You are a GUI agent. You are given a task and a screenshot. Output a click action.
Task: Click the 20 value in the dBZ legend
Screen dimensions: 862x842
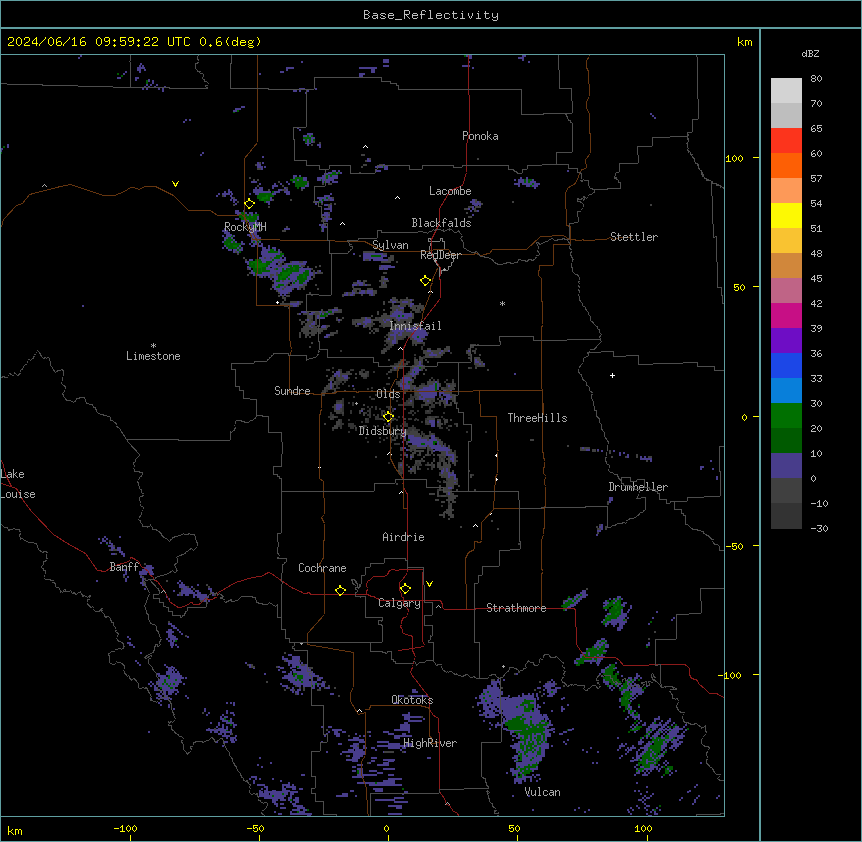[x=816, y=429]
